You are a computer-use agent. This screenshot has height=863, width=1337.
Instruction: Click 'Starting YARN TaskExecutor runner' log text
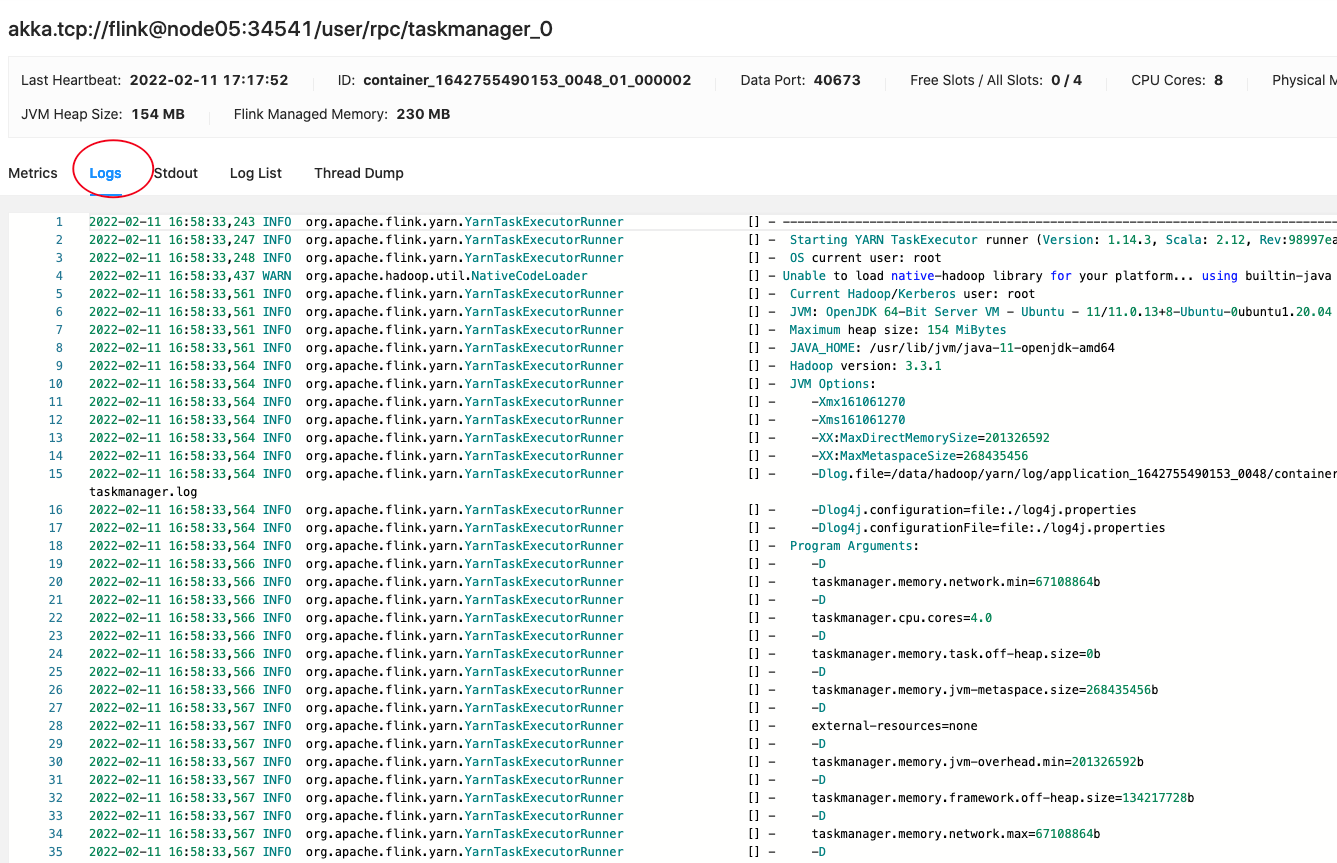909,240
